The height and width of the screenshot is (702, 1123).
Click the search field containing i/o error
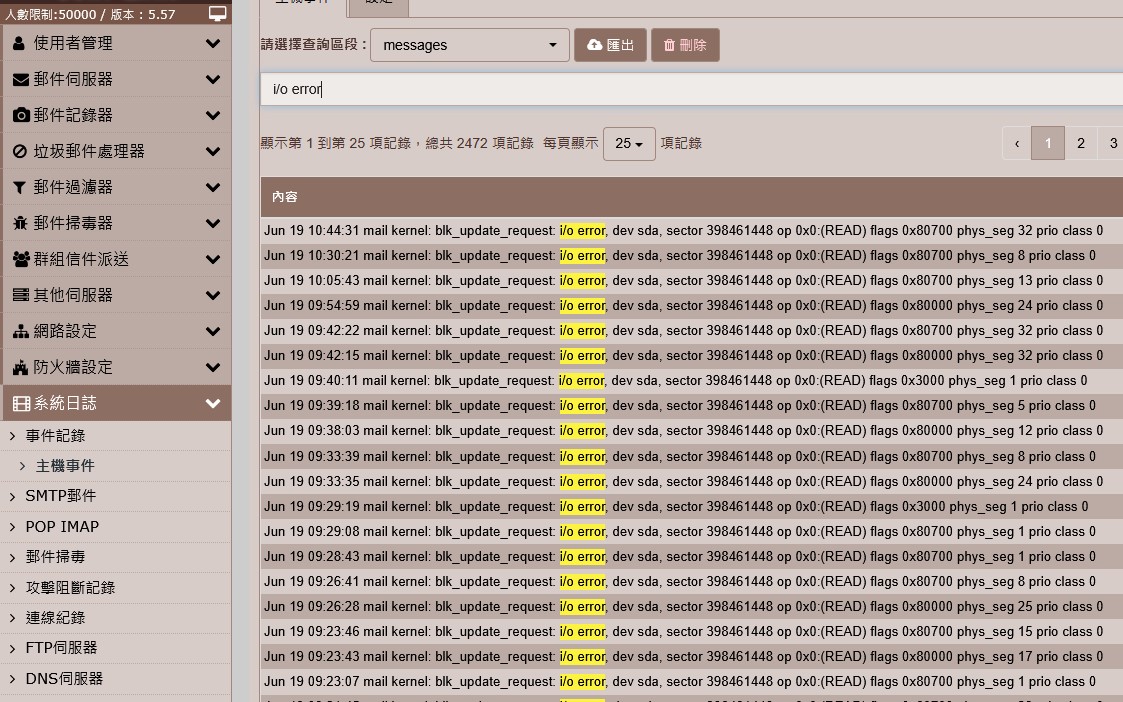click(690, 89)
